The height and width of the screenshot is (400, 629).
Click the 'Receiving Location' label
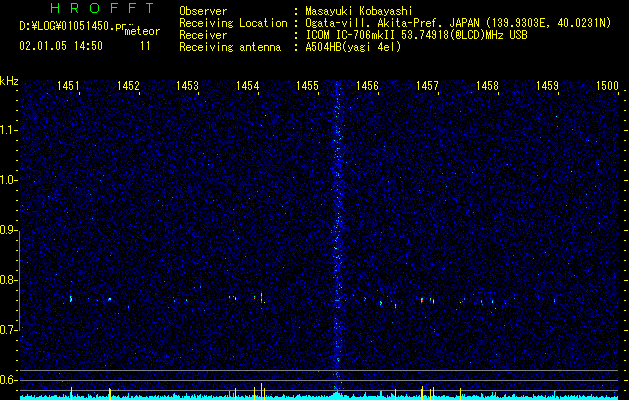coord(233,23)
